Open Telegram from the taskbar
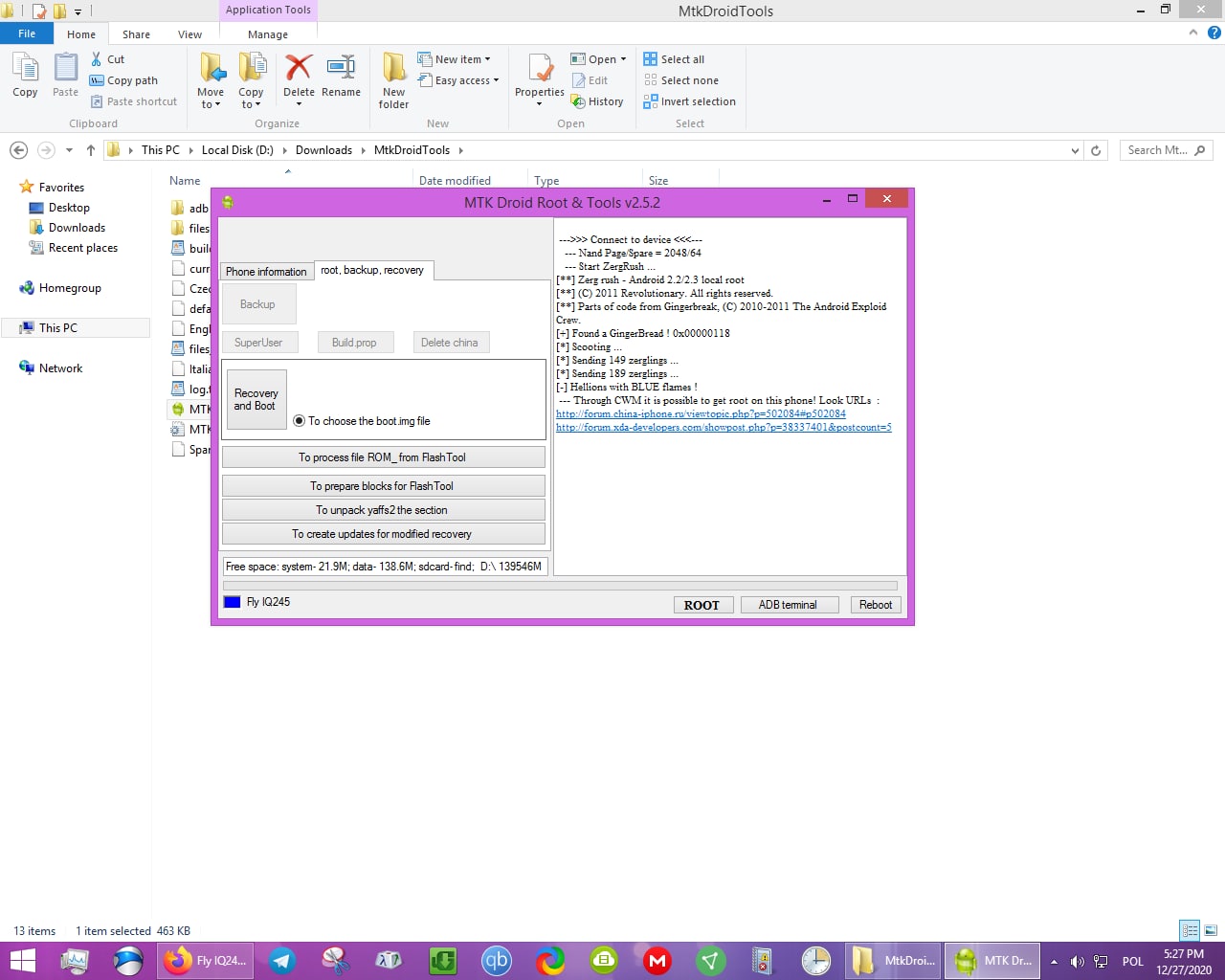1225x980 pixels. click(282, 961)
